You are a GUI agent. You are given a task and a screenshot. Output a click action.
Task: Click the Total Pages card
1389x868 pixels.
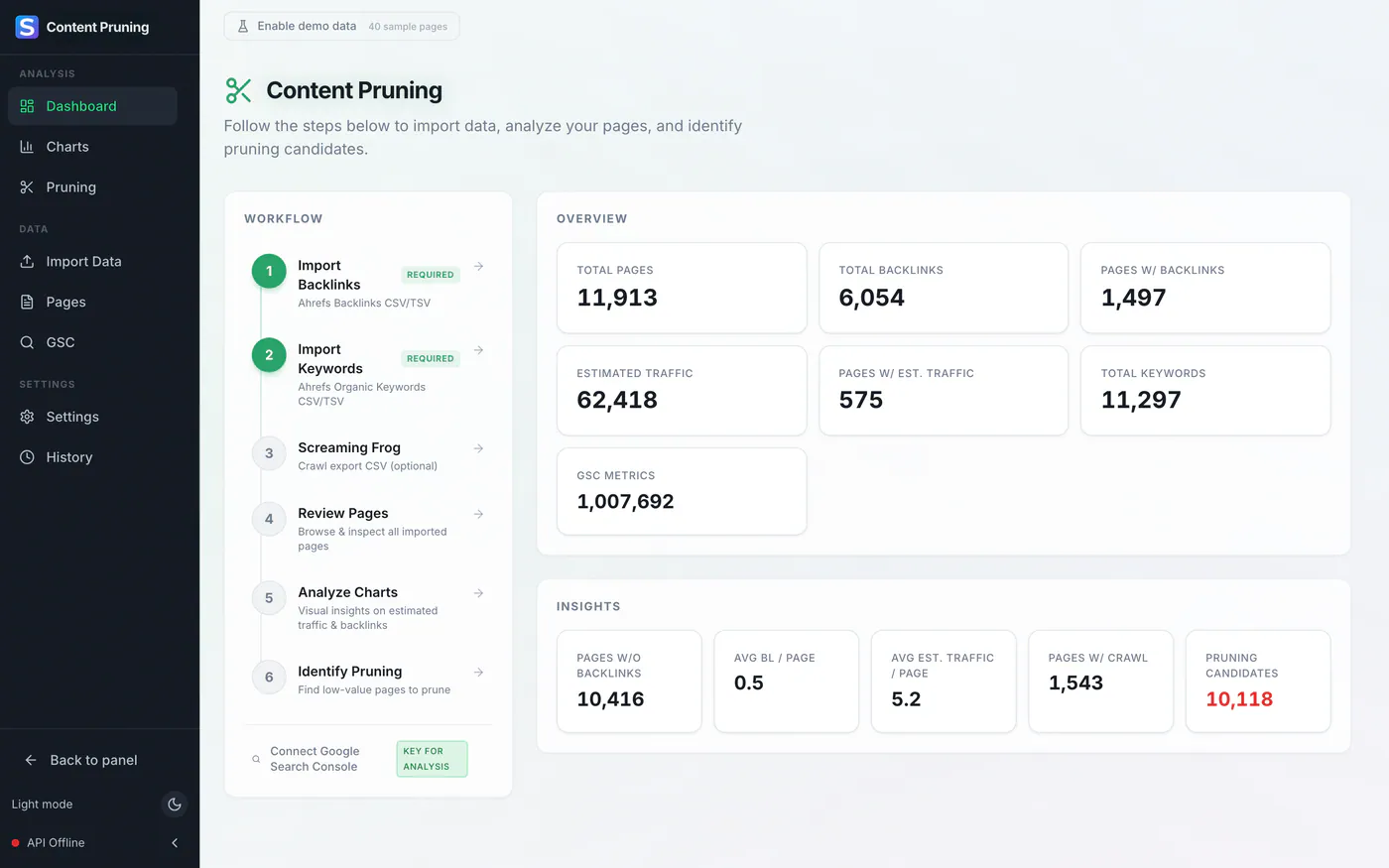coord(682,288)
